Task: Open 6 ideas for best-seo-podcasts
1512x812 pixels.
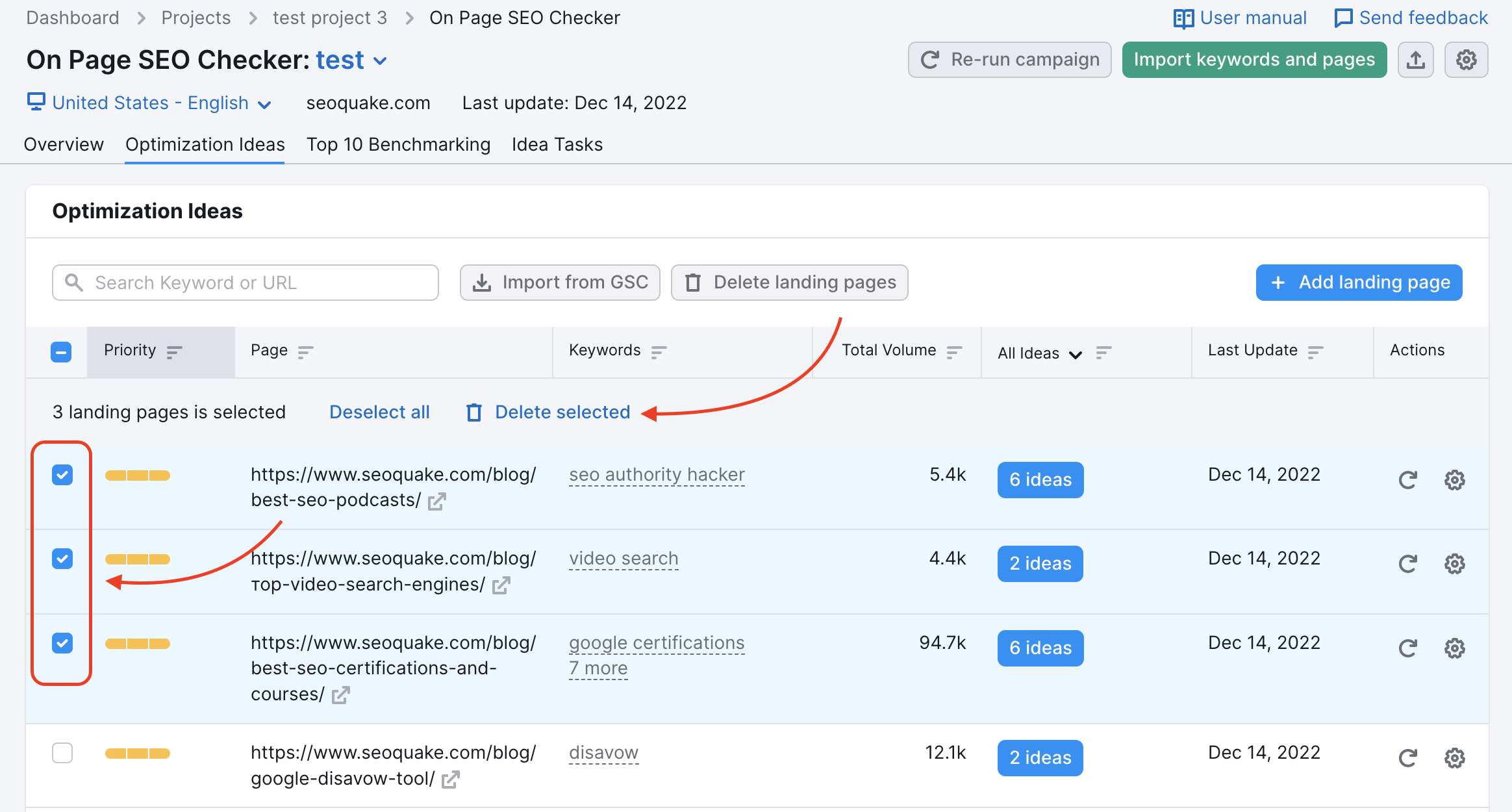Action: click(1040, 480)
